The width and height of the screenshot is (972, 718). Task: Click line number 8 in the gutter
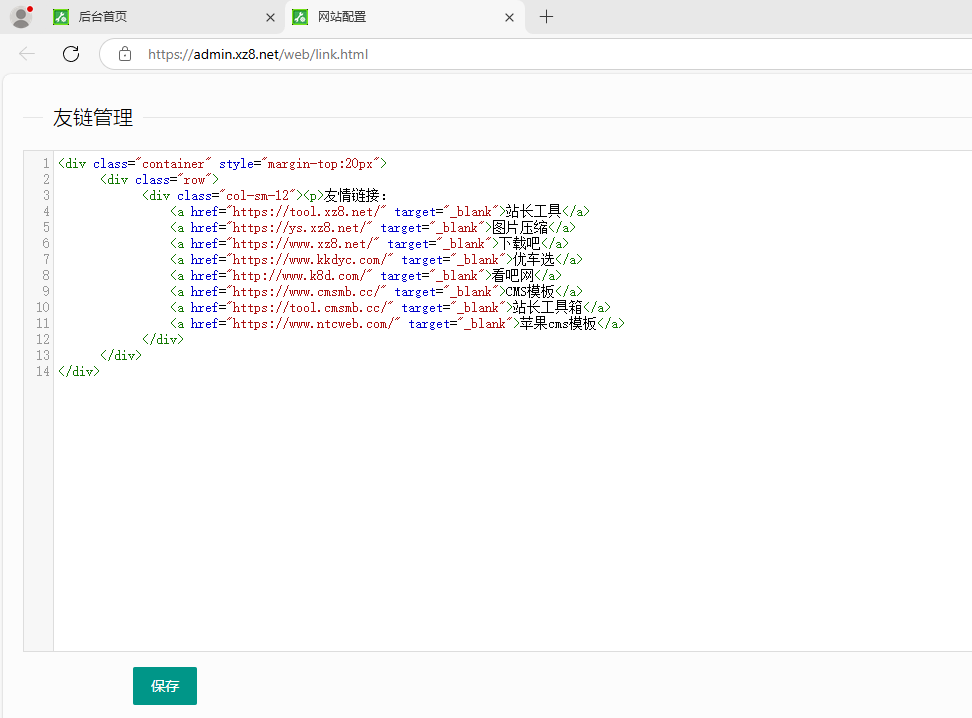(x=46, y=276)
